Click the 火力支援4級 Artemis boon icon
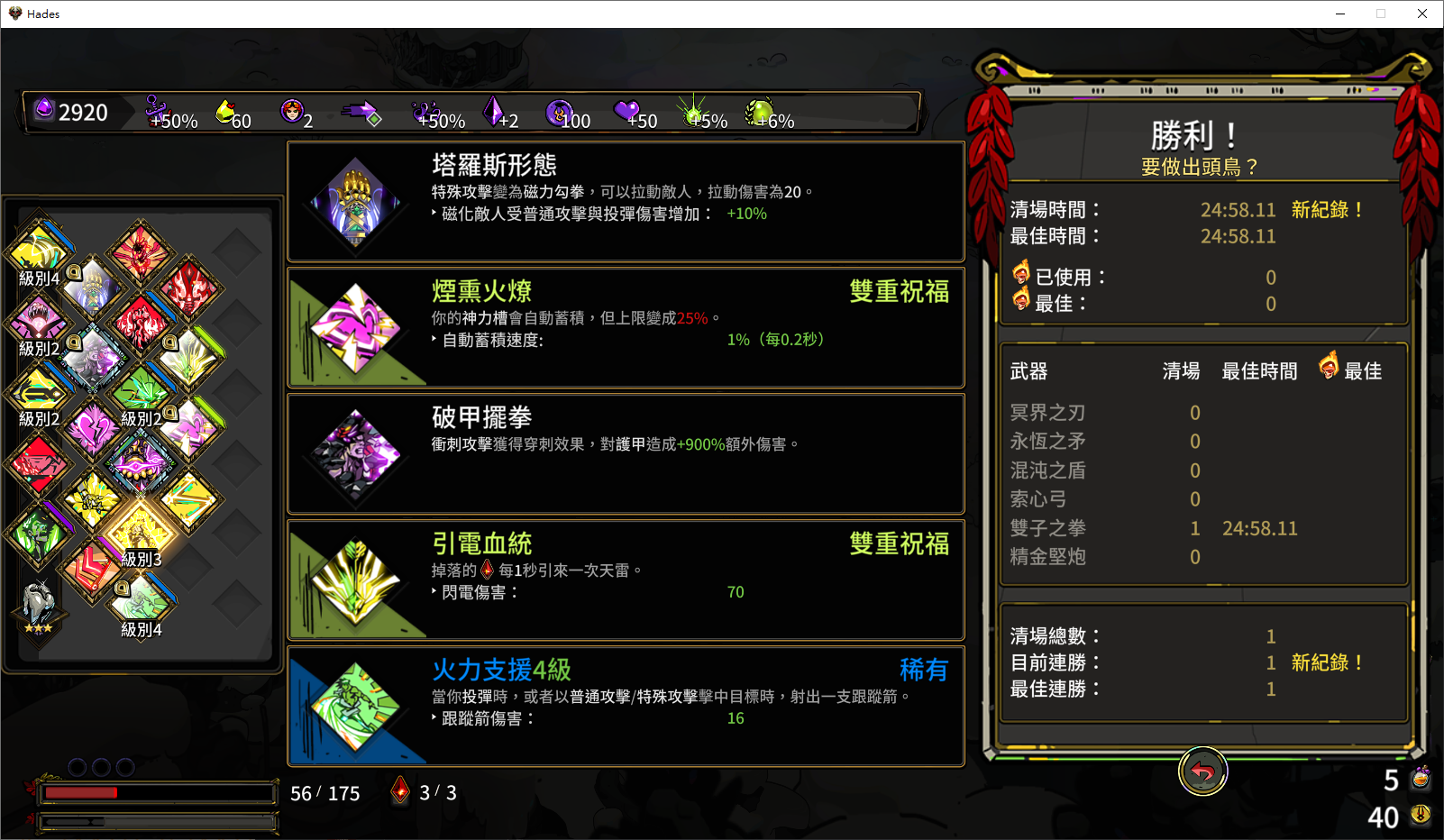The width and height of the screenshot is (1444, 840). pyautogui.click(x=356, y=707)
